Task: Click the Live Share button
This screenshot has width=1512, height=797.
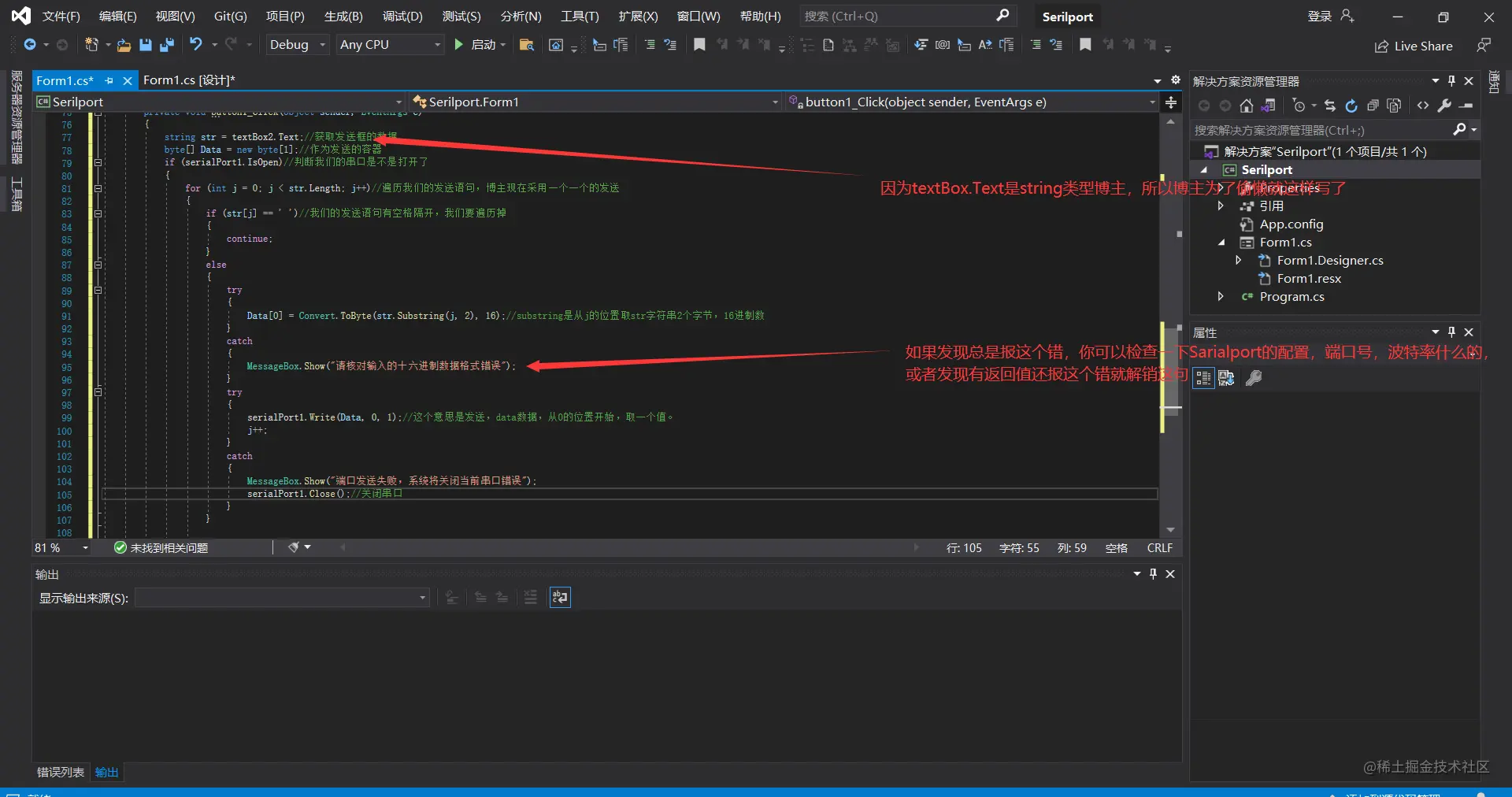Action: [1414, 46]
